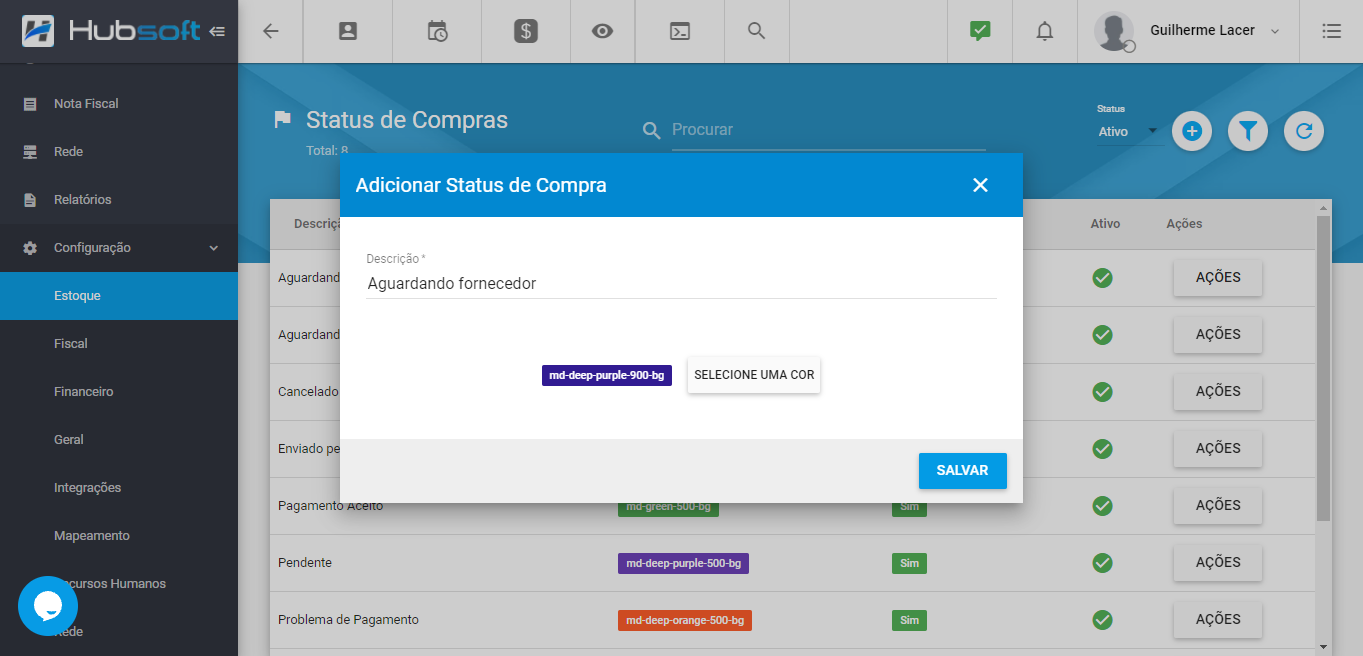
Task: Focus the Procurar search field
Action: (828, 130)
